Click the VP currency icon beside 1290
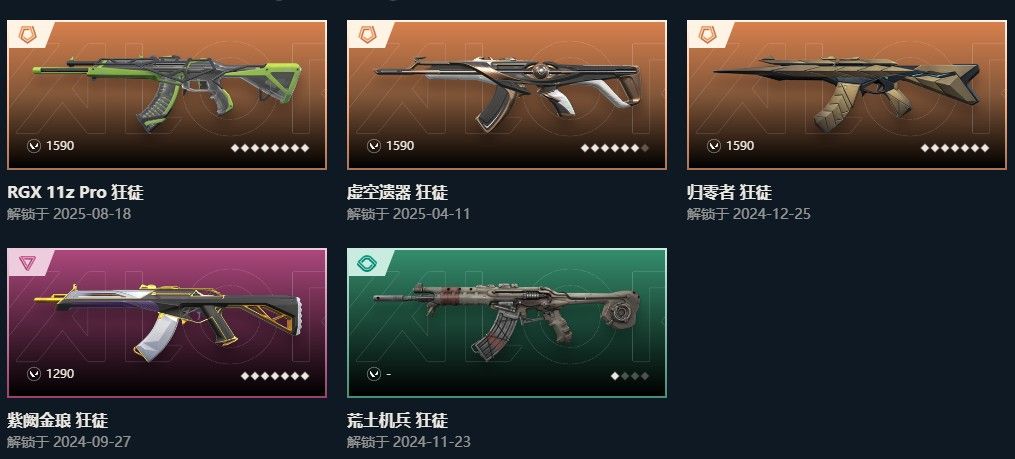This screenshot has height=459, width=1015. pyautogui.click(x=34, y=374)
